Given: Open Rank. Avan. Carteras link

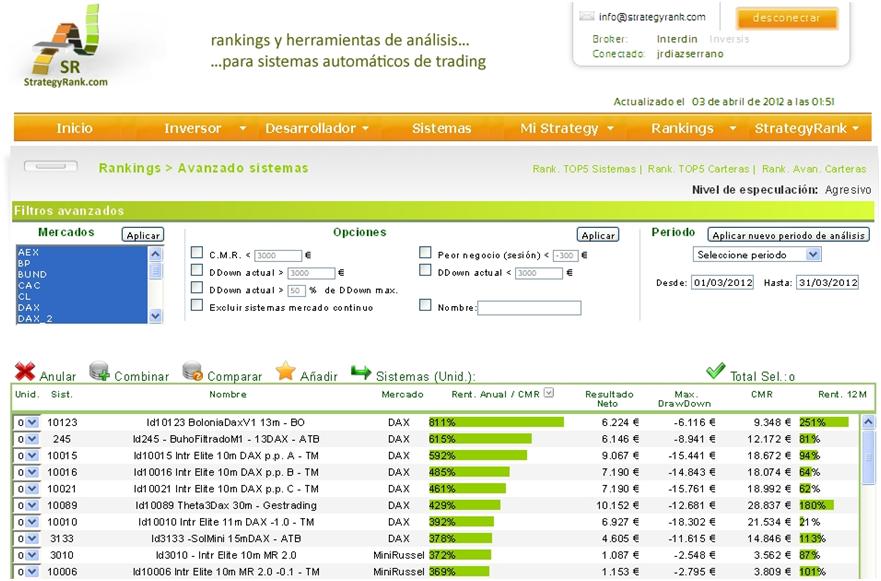Looking at the screenshot, I should (814, 169).
